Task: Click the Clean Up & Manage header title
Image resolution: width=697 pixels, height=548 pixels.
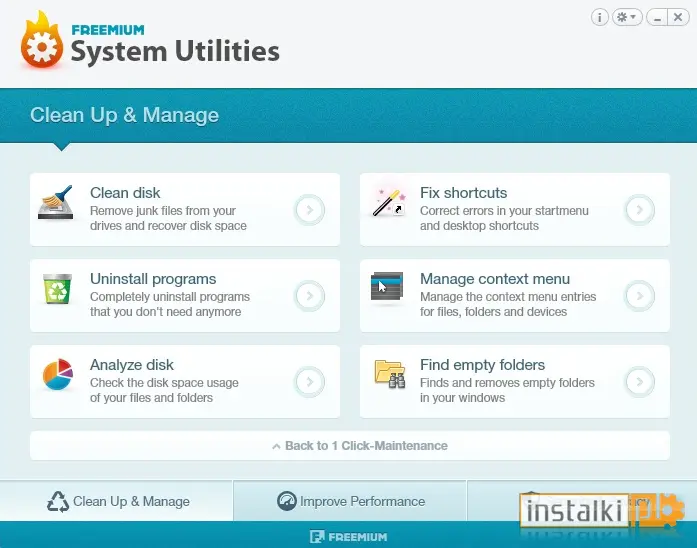Action: [x=124, y=115]
